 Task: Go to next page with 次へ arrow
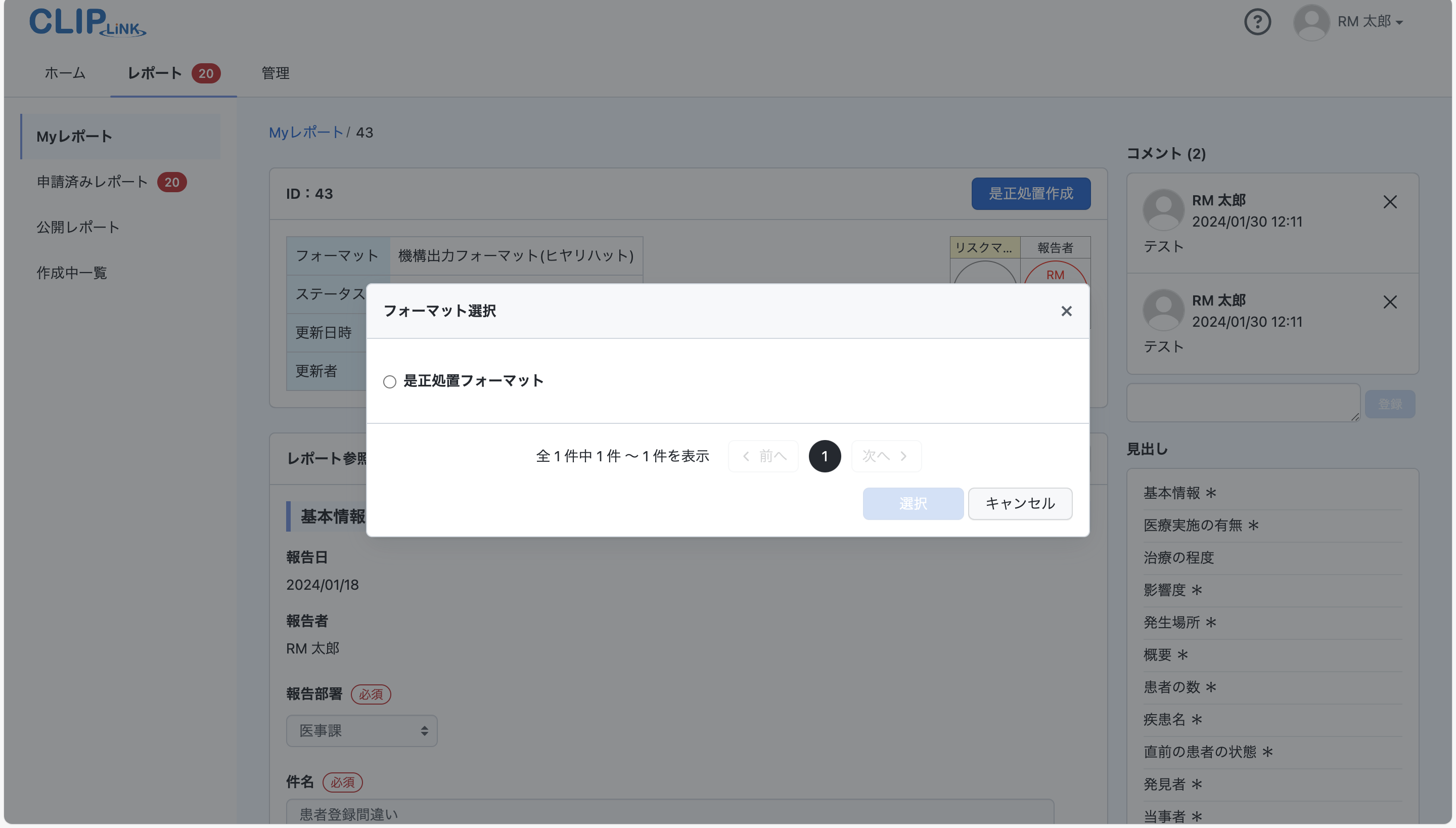[886, 456]
